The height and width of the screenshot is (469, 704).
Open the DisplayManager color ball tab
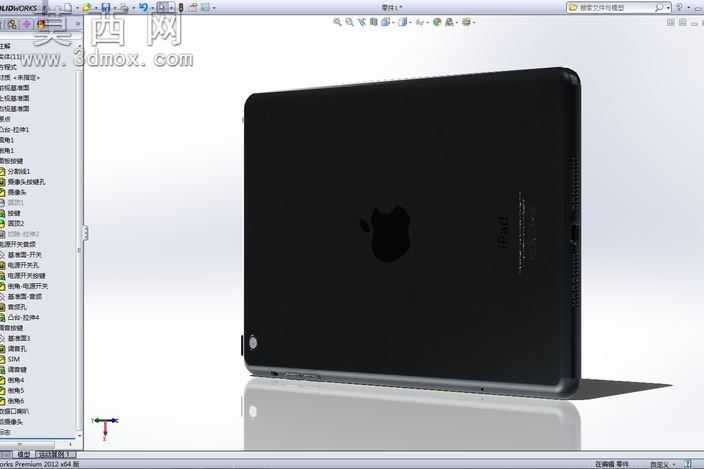click(42, 24)
